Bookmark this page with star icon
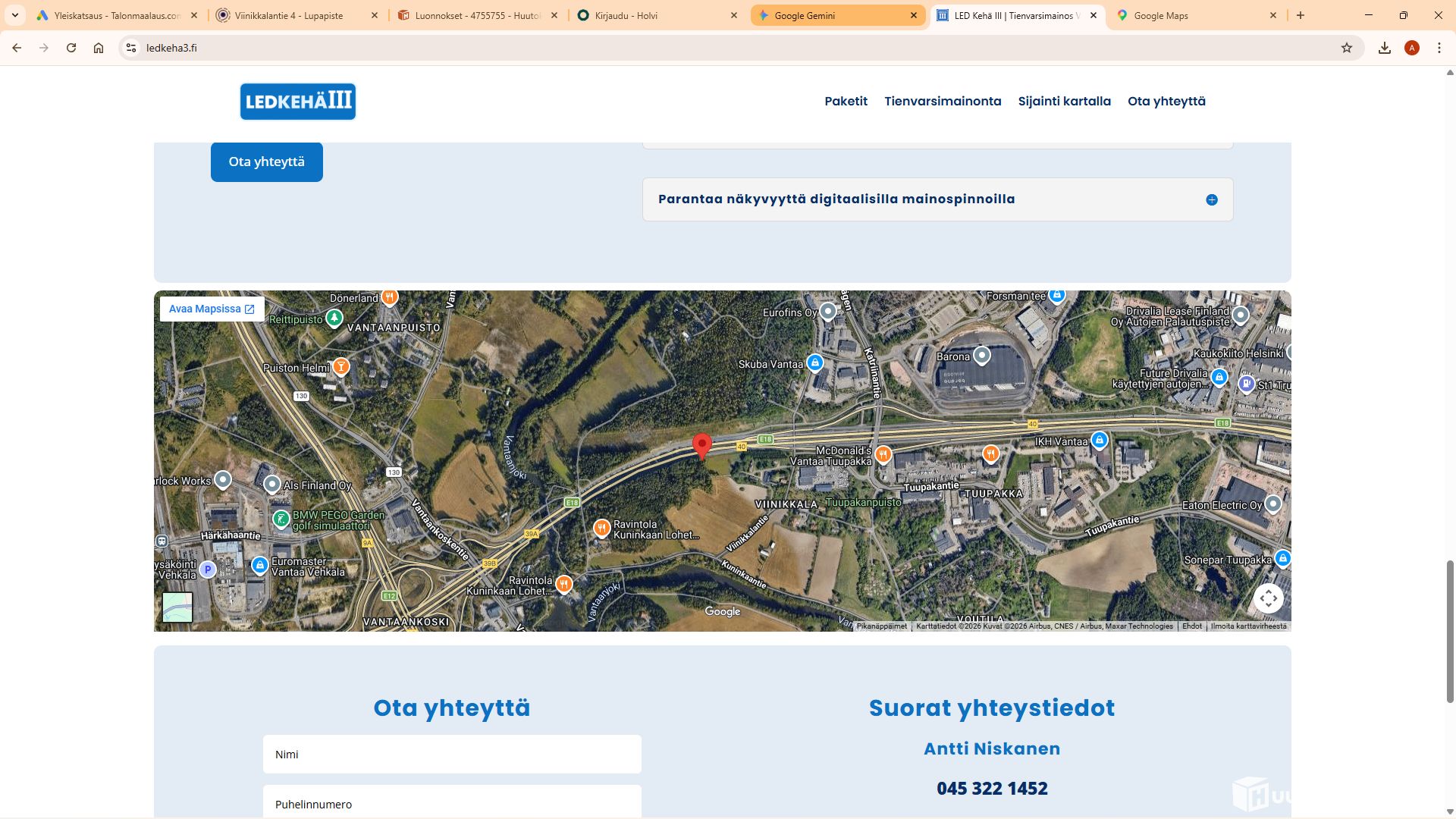The width and height of the screenshot is (1456, 819). pyautogui.click(x=1347, y=48)
